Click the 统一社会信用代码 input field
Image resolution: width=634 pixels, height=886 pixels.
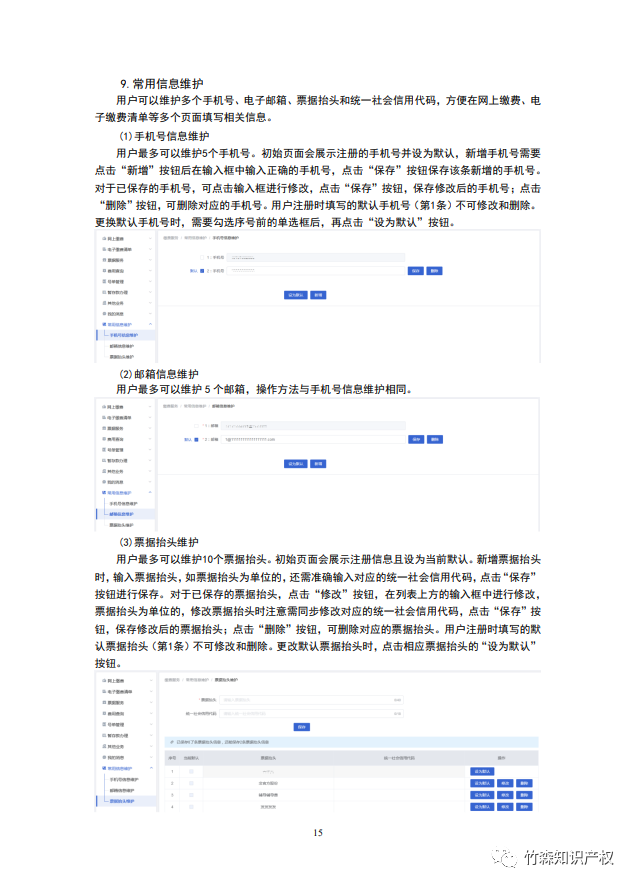311,714
